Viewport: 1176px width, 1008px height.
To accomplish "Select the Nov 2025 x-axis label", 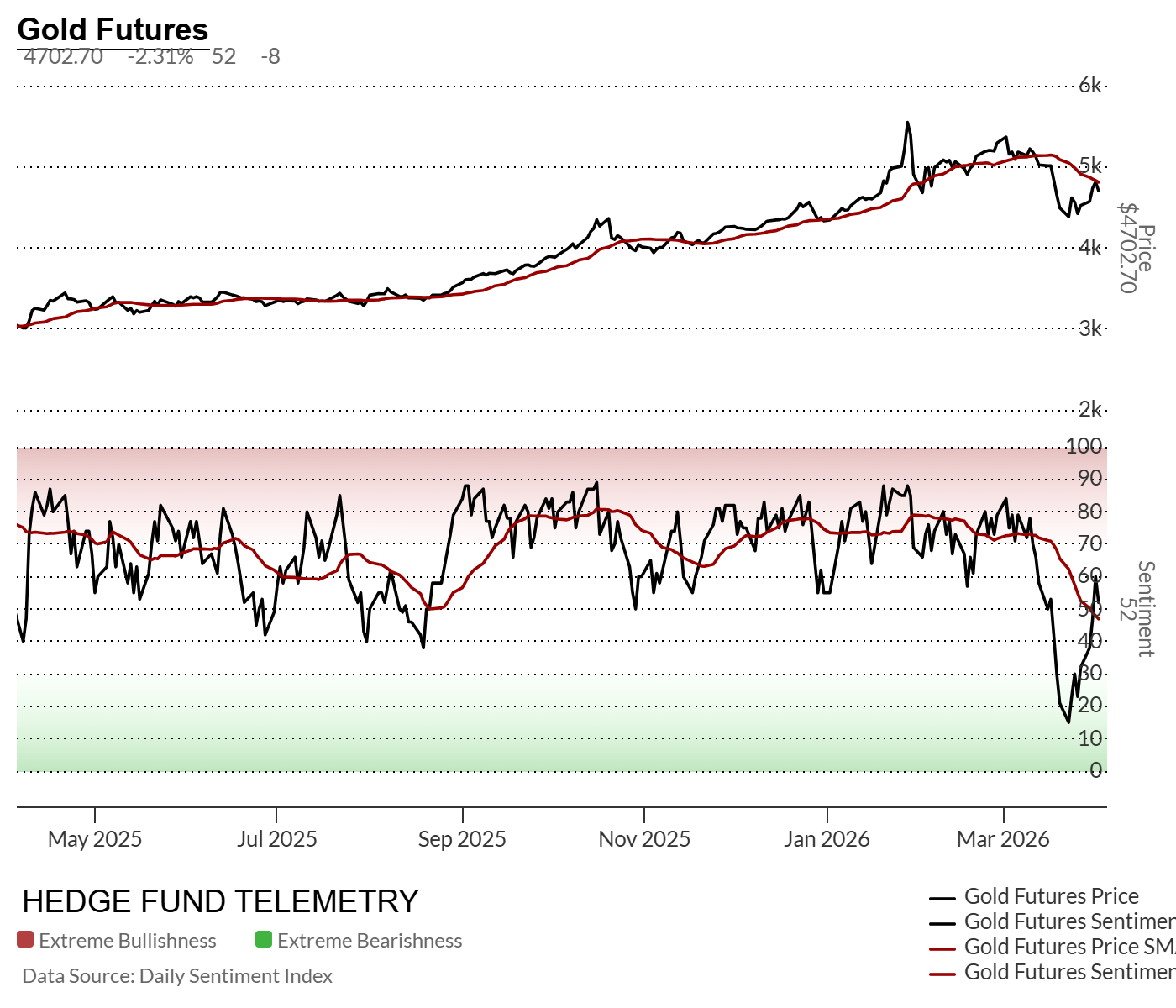I will point(644,839).
